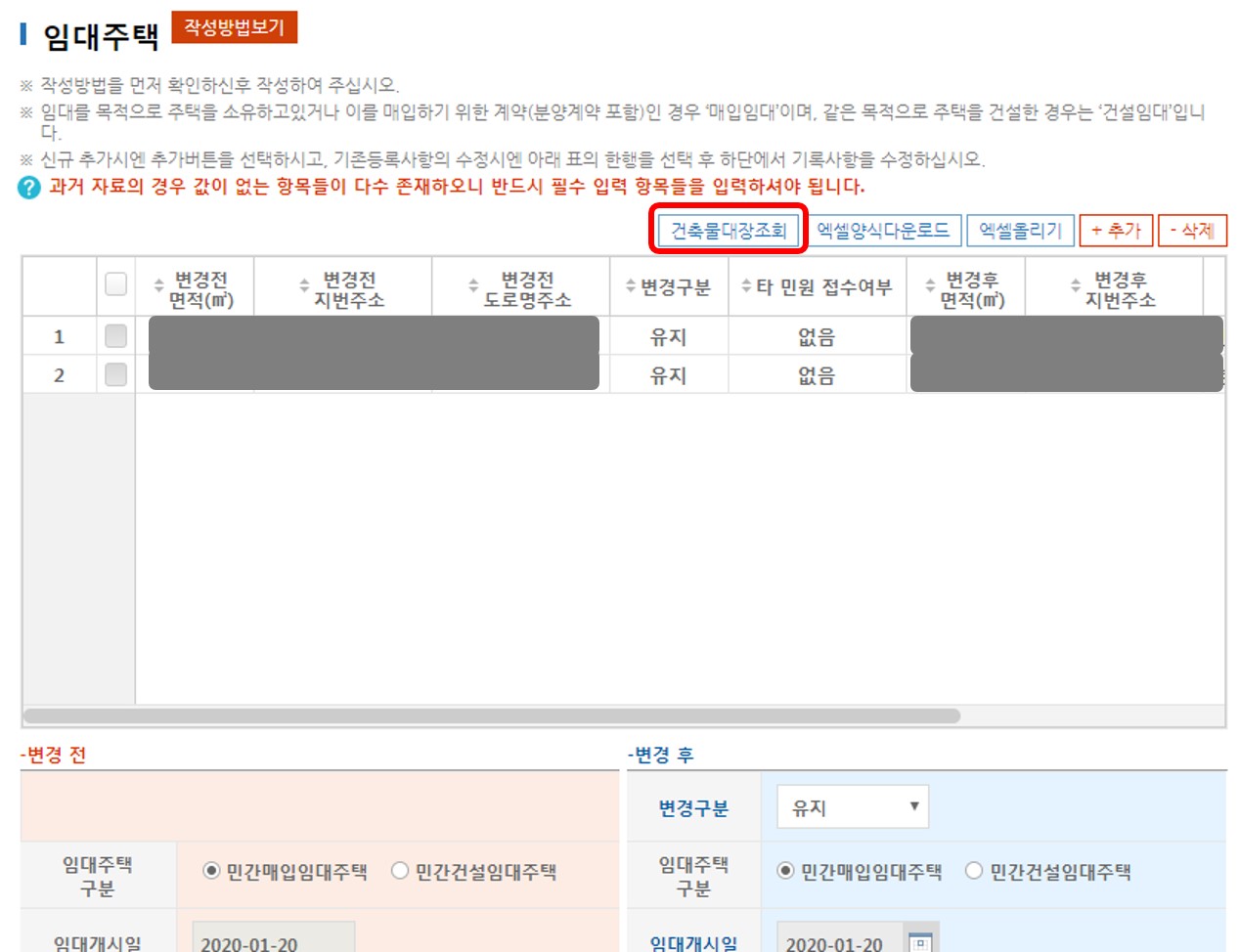Image resolution: width=1239 pixels, height=952 pixels.
Task: Add a new row with + 추가
Action: (1116, 231)
